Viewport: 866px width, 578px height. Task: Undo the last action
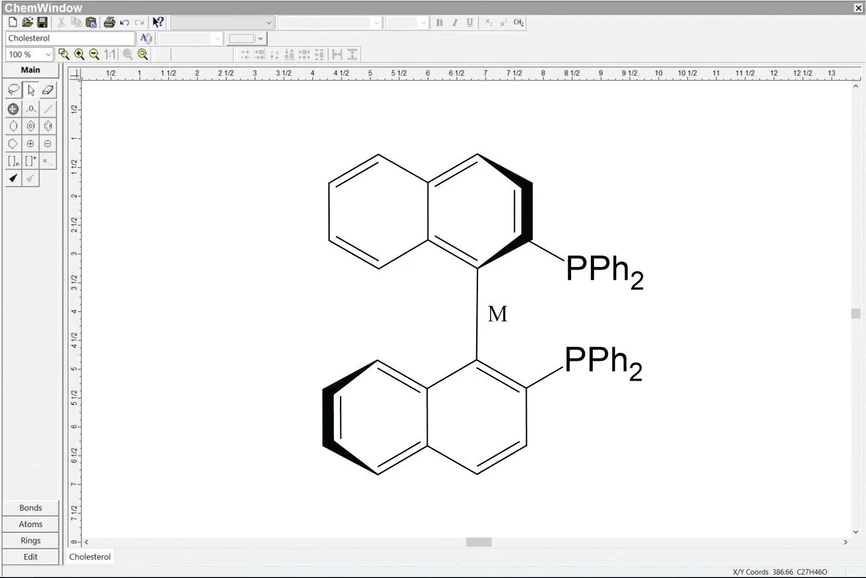[123, 22]
